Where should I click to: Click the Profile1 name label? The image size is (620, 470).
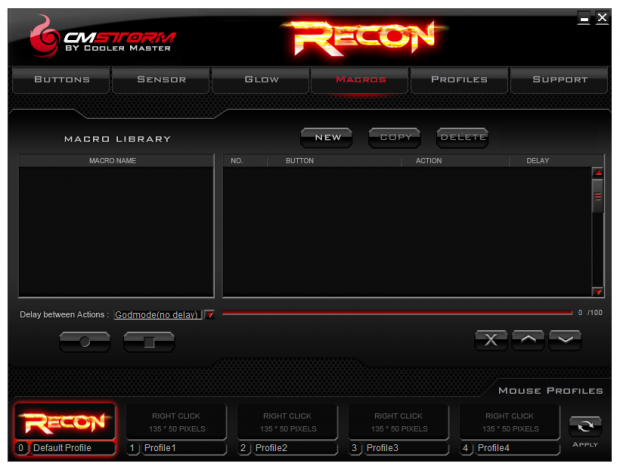pos(184,448)
